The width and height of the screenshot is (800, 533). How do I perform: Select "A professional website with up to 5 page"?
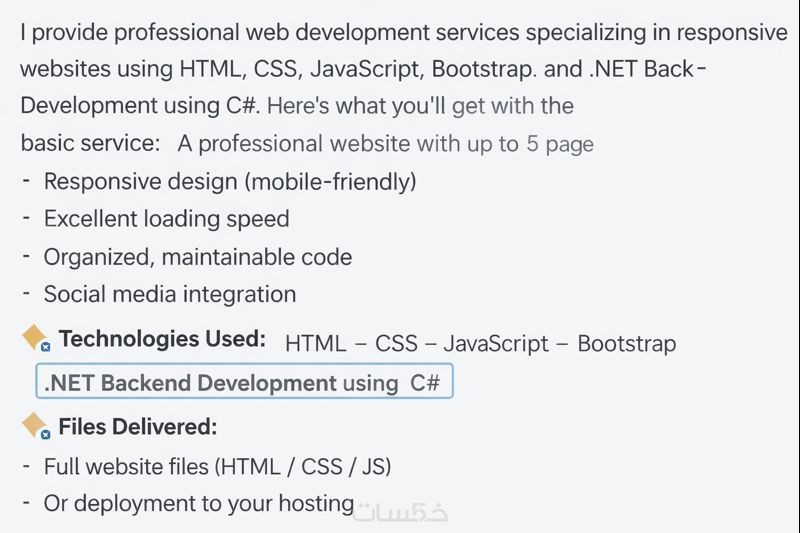coord(386,144)
